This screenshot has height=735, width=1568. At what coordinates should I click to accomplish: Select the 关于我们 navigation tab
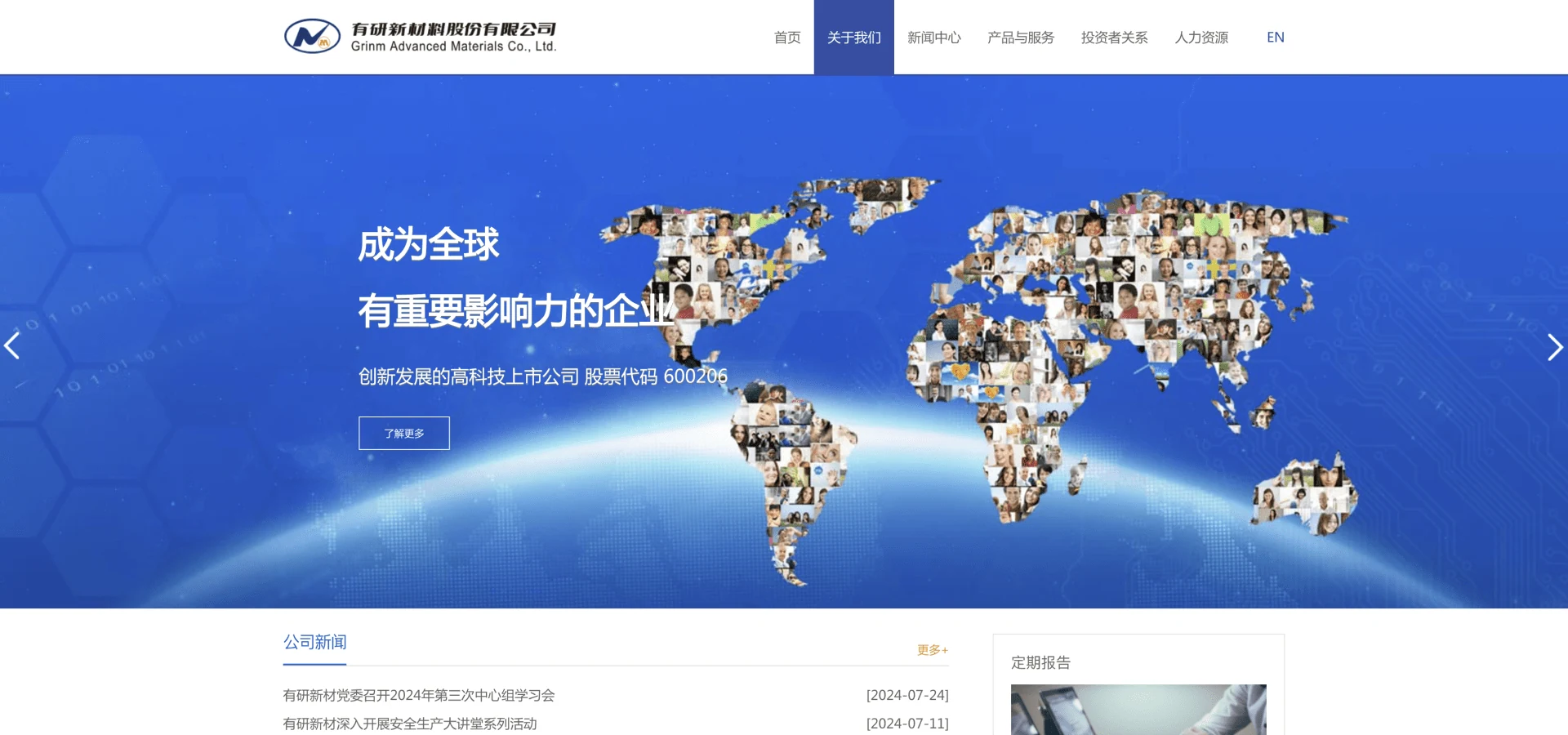854,38
